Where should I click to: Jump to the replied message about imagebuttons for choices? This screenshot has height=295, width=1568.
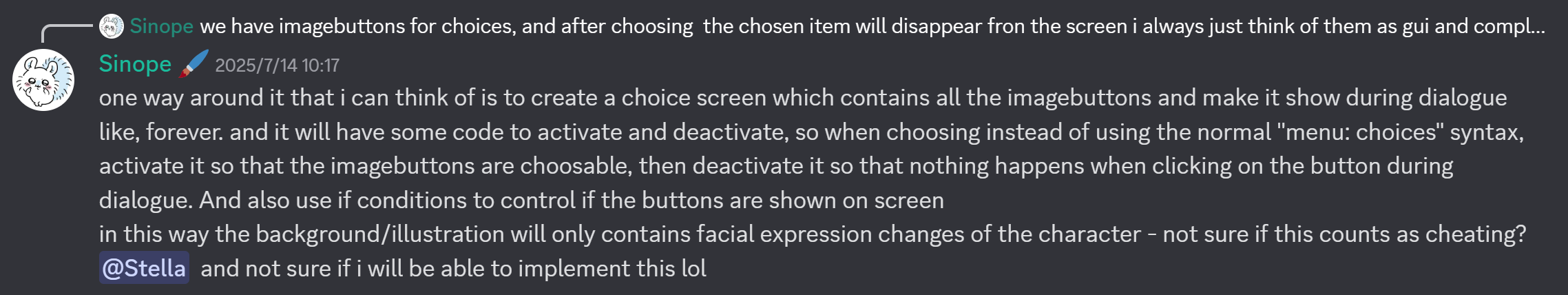(872, 26)
